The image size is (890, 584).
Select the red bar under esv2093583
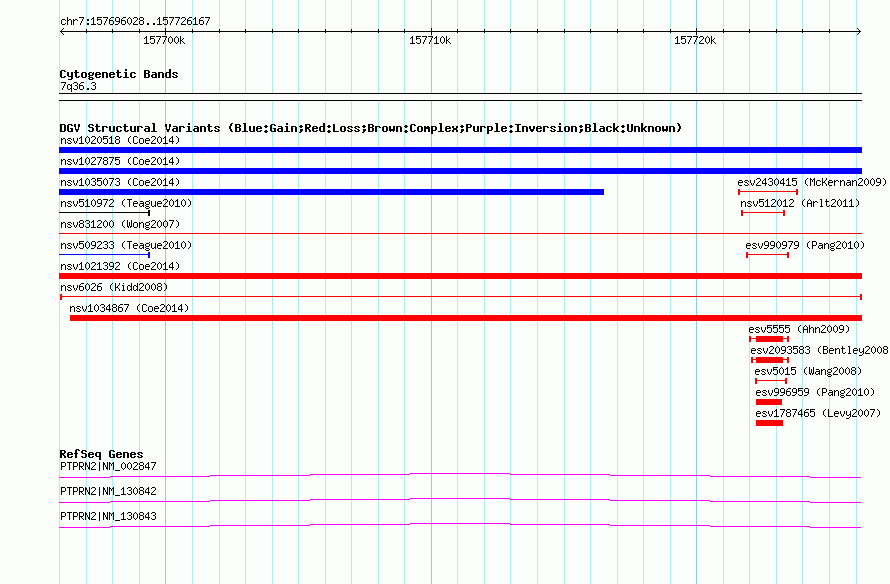(x=770, y=360)
